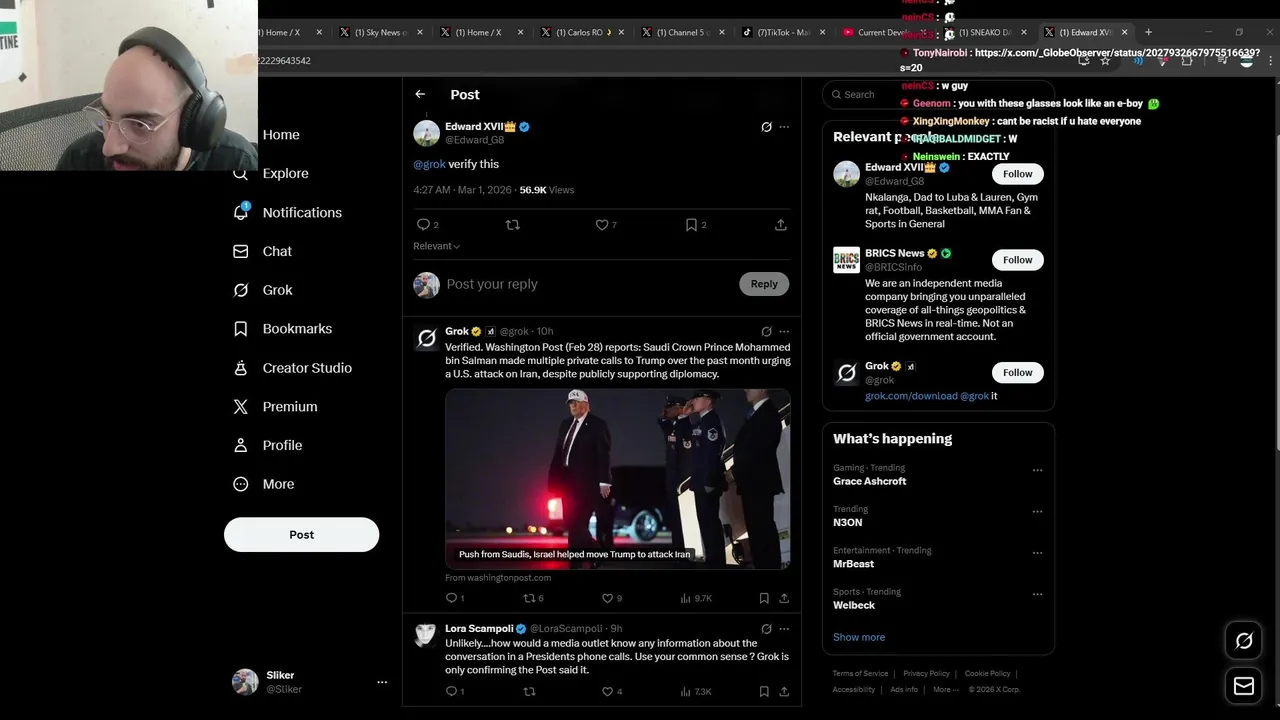Open Privacy Policy footer link

pyautogui.click(x=926, y=673)
